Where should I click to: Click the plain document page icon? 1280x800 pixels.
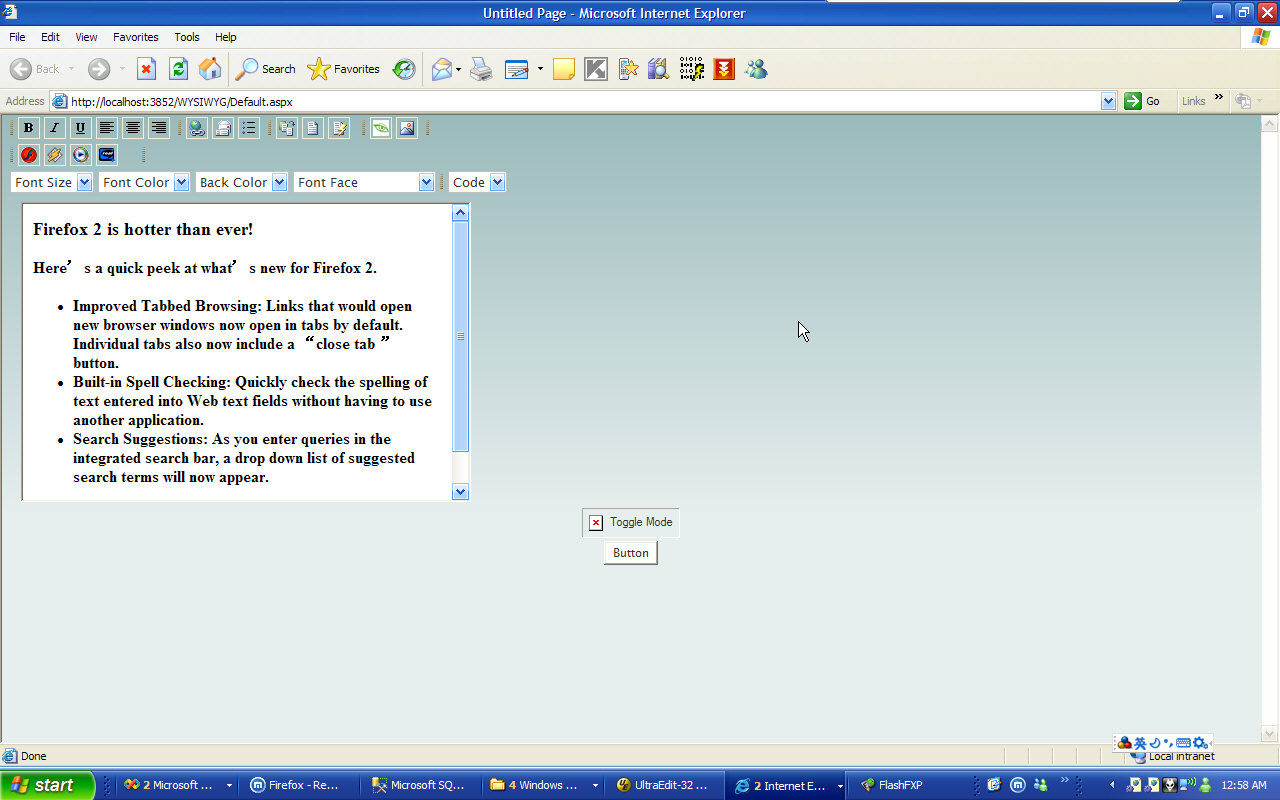313,128
